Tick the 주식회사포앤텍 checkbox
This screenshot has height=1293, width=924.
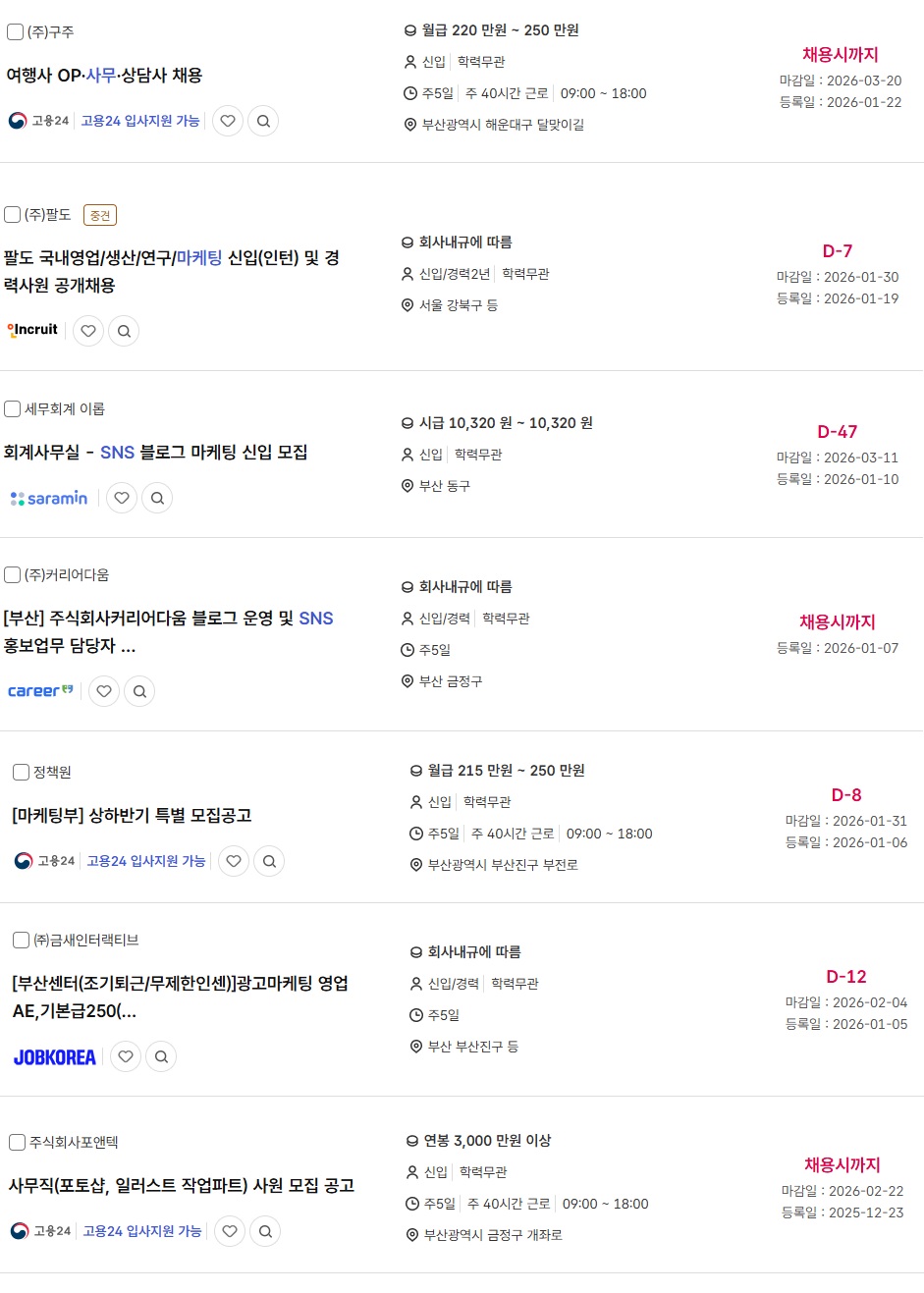tap(17, 1142)
